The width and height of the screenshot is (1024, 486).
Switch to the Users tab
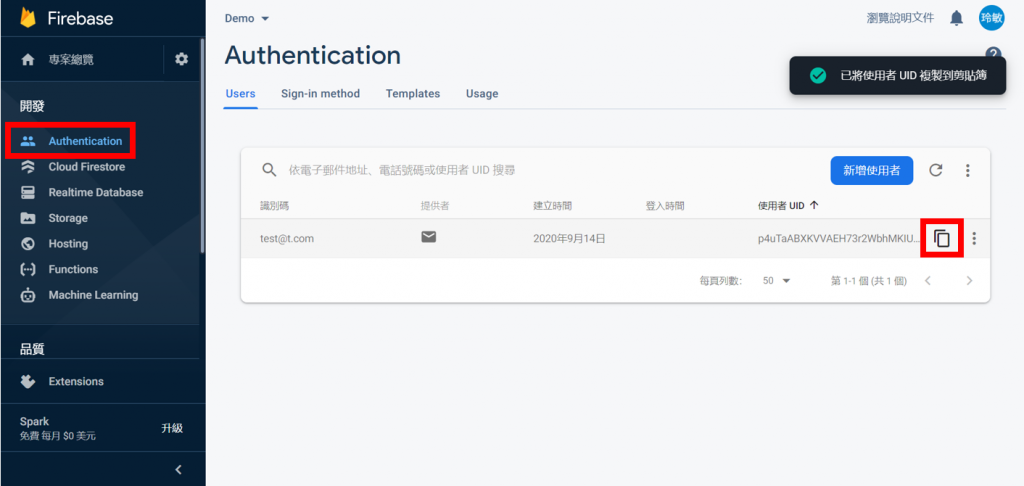tap(240, 93)
